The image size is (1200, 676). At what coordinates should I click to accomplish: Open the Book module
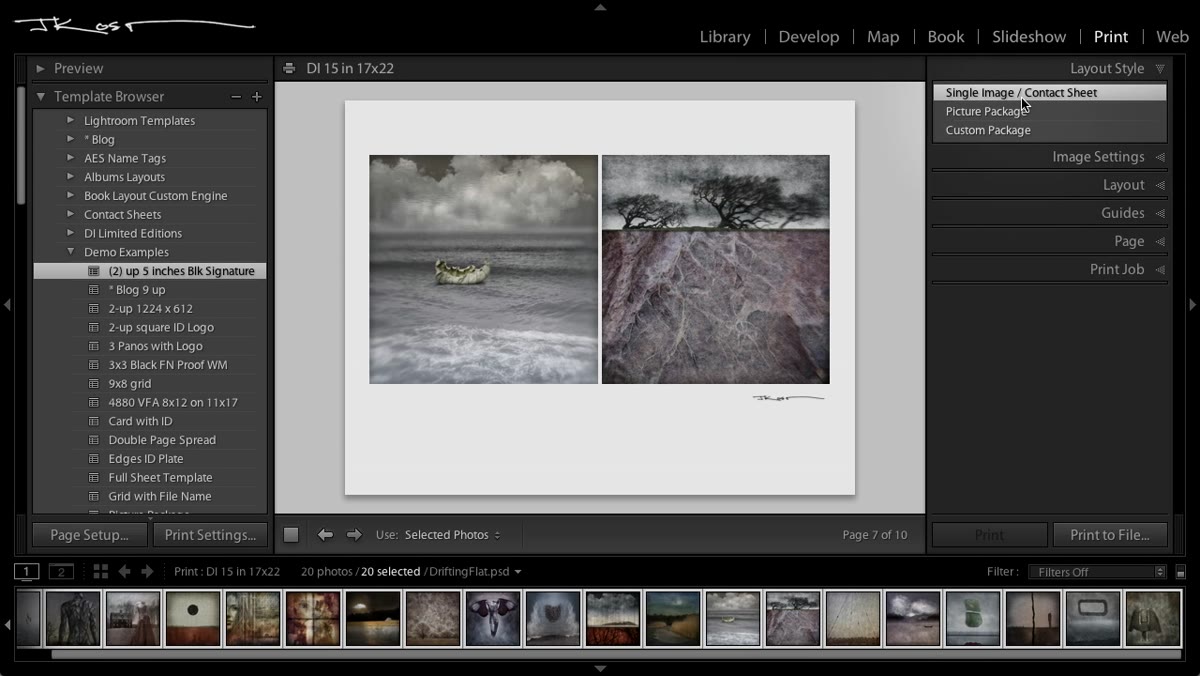point(946,37)
